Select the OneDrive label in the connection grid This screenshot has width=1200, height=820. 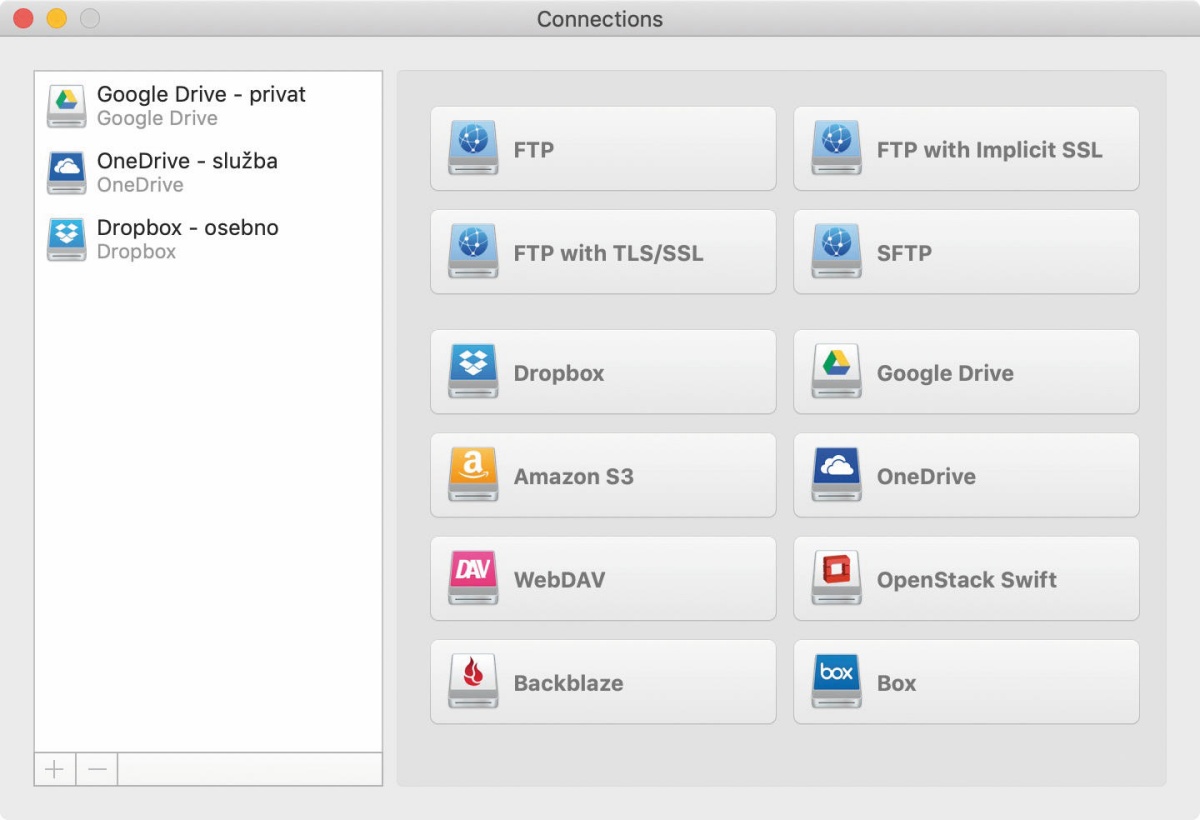point(926,476)
